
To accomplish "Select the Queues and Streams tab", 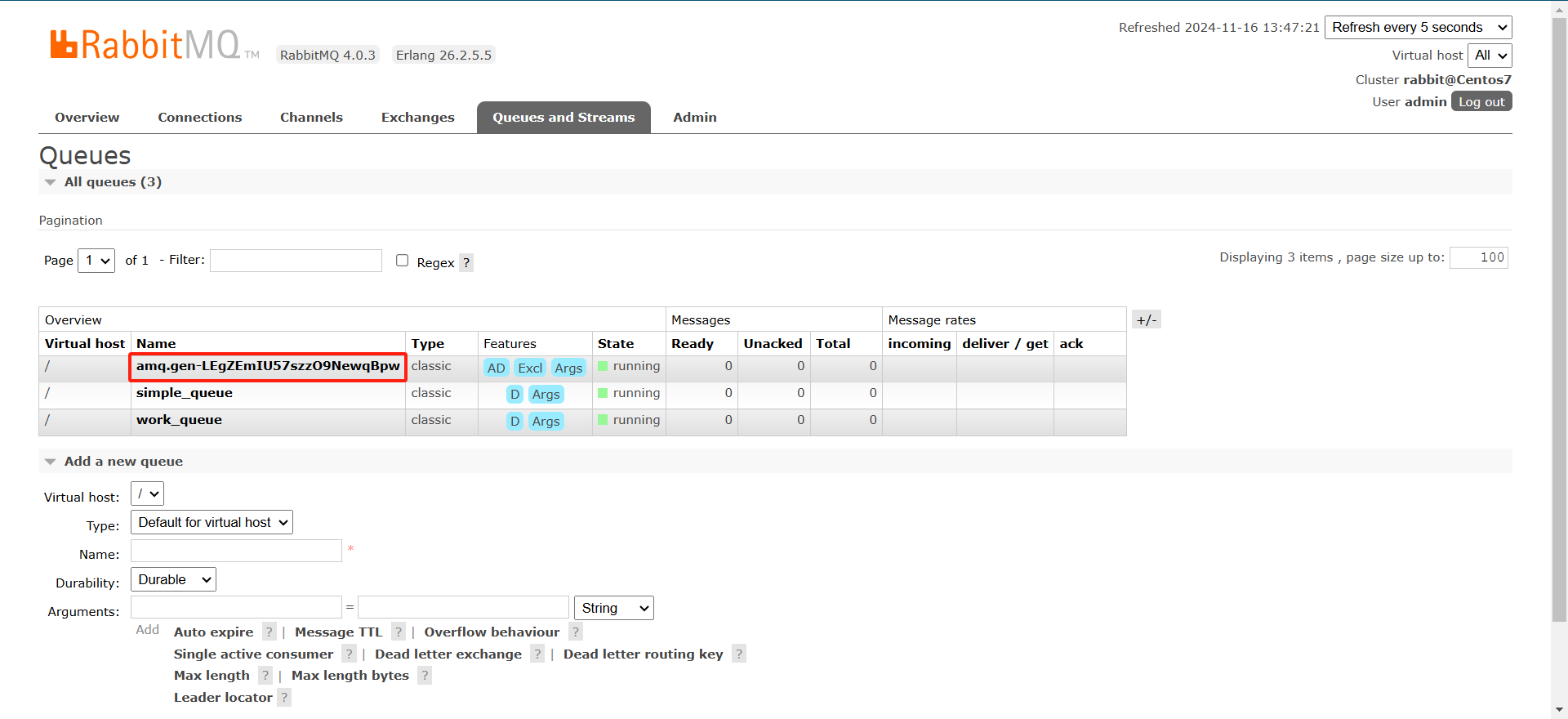I will point(563,117).
